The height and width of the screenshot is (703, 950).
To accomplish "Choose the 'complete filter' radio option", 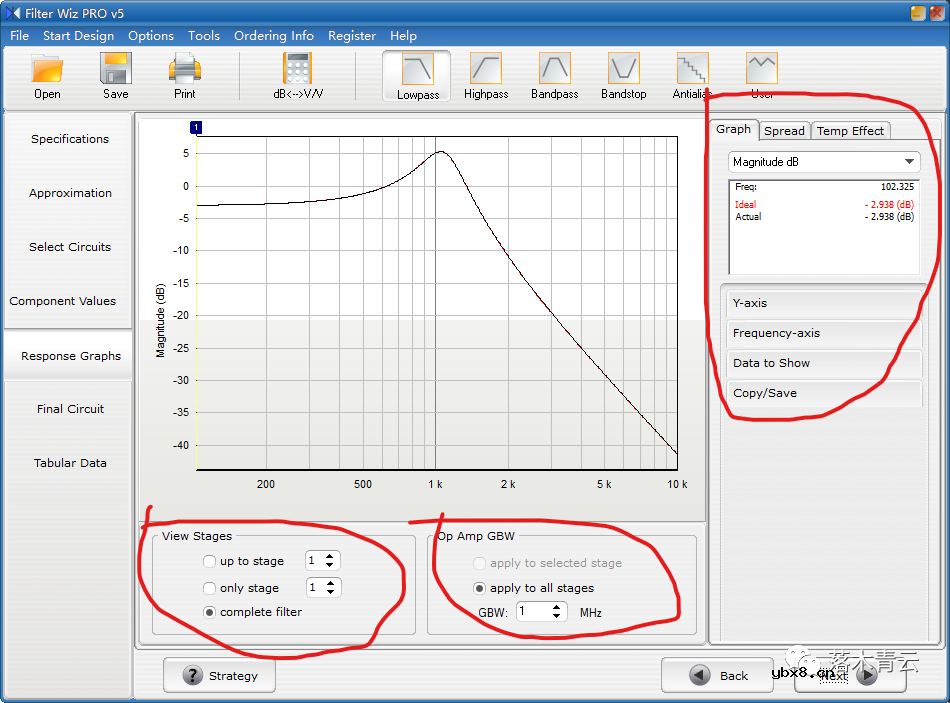I will [209, 612].
